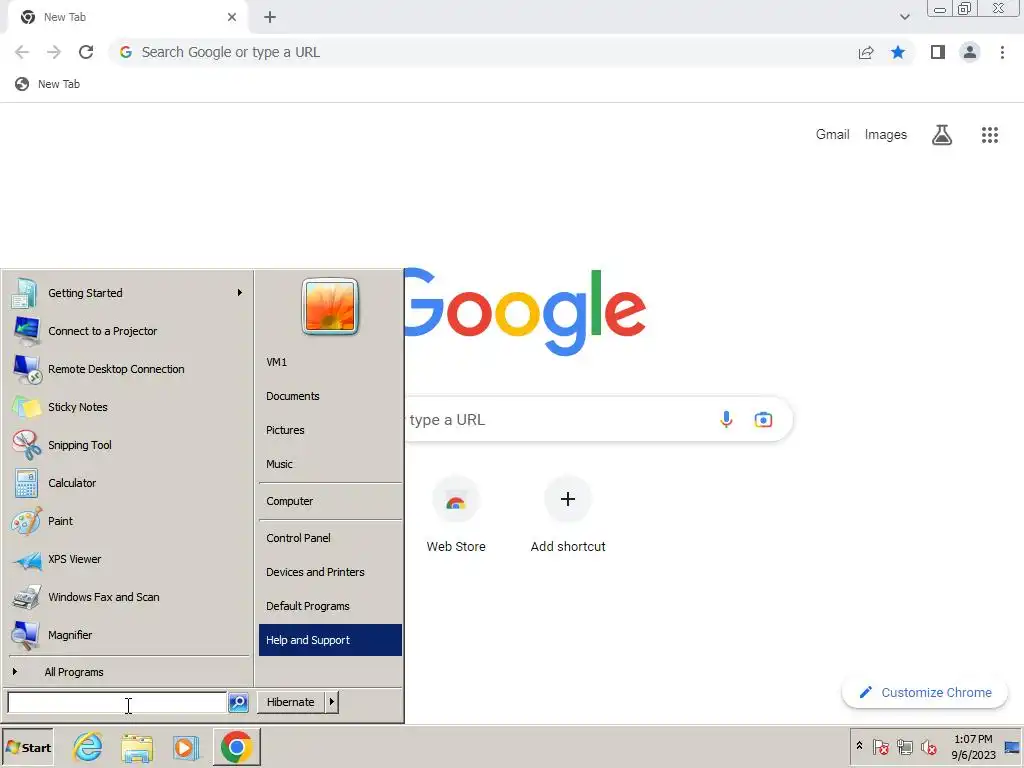Click the Chrome taskbar icon
Image resolution: width=1024 pixels, height=768 pixels.
(236, 747)
